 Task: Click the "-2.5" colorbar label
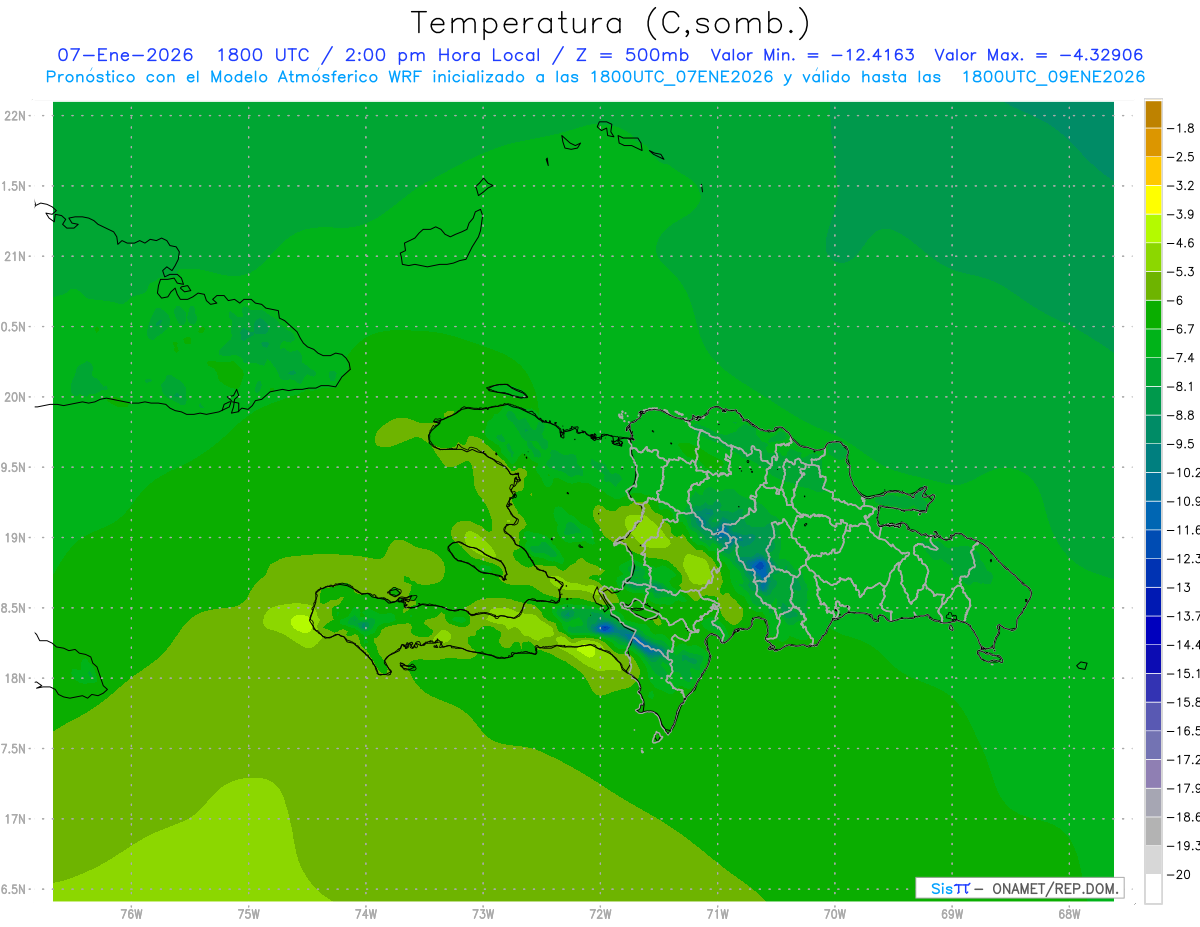click(1181, 157)
